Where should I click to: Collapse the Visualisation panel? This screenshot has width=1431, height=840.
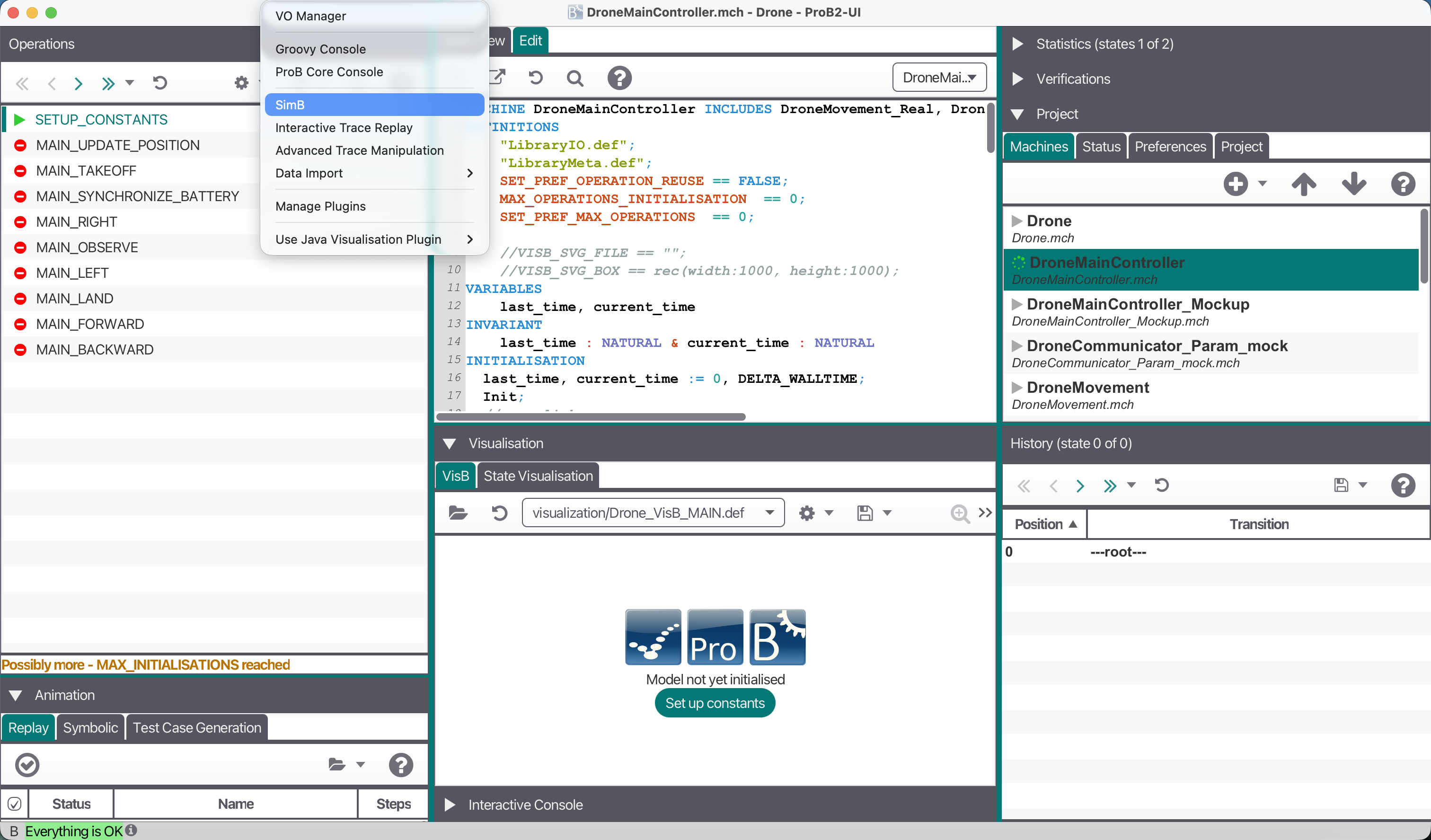click(x=449, y=443)
